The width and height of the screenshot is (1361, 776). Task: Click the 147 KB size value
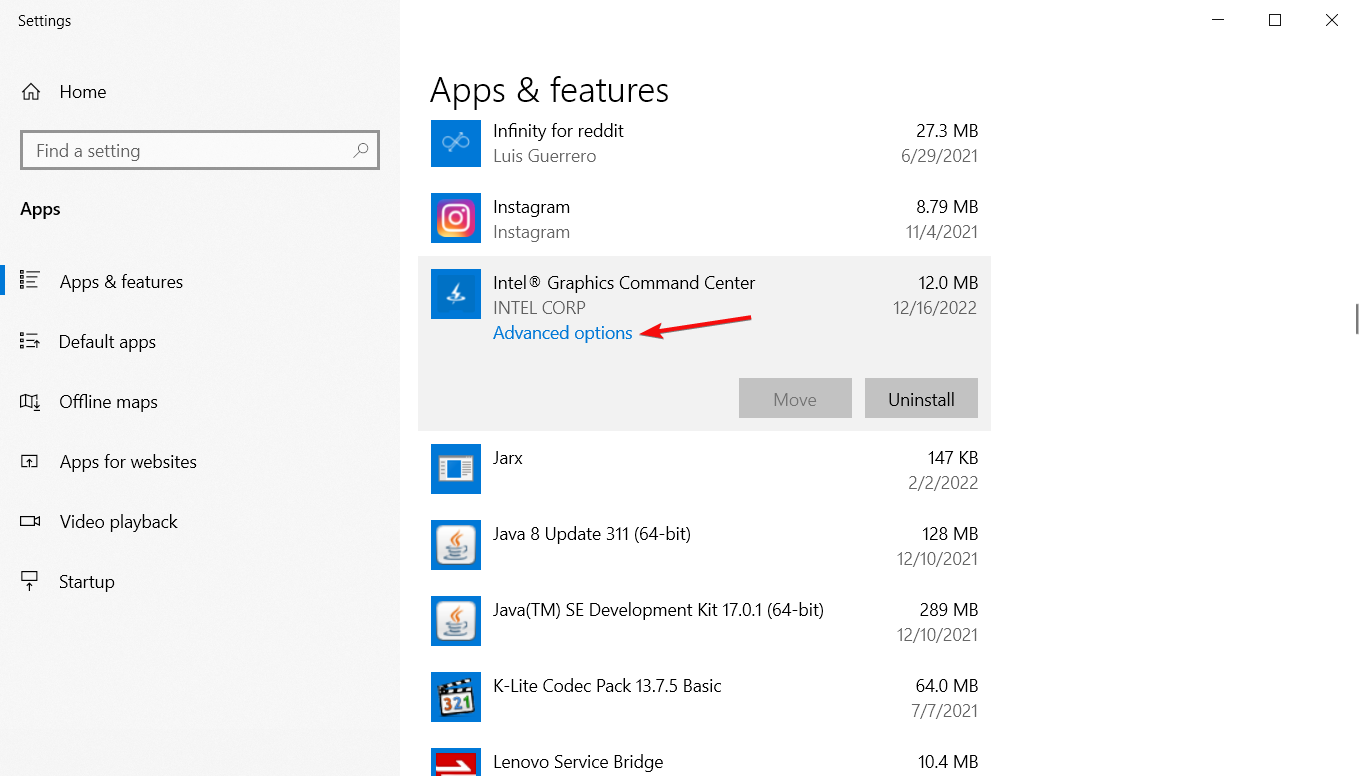pos(953,458)
